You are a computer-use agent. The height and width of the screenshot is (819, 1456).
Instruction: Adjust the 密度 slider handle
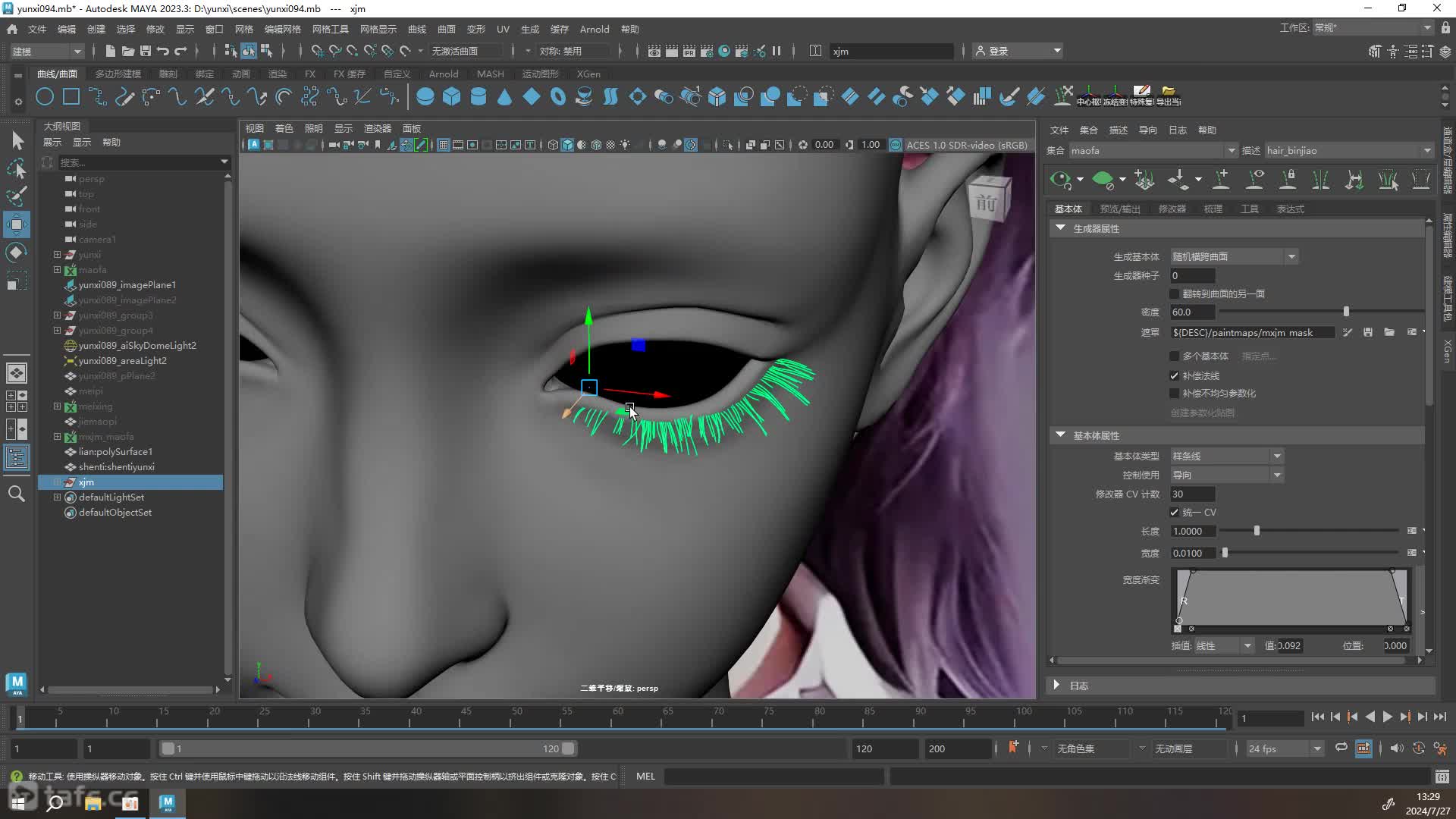point(1346,312)
